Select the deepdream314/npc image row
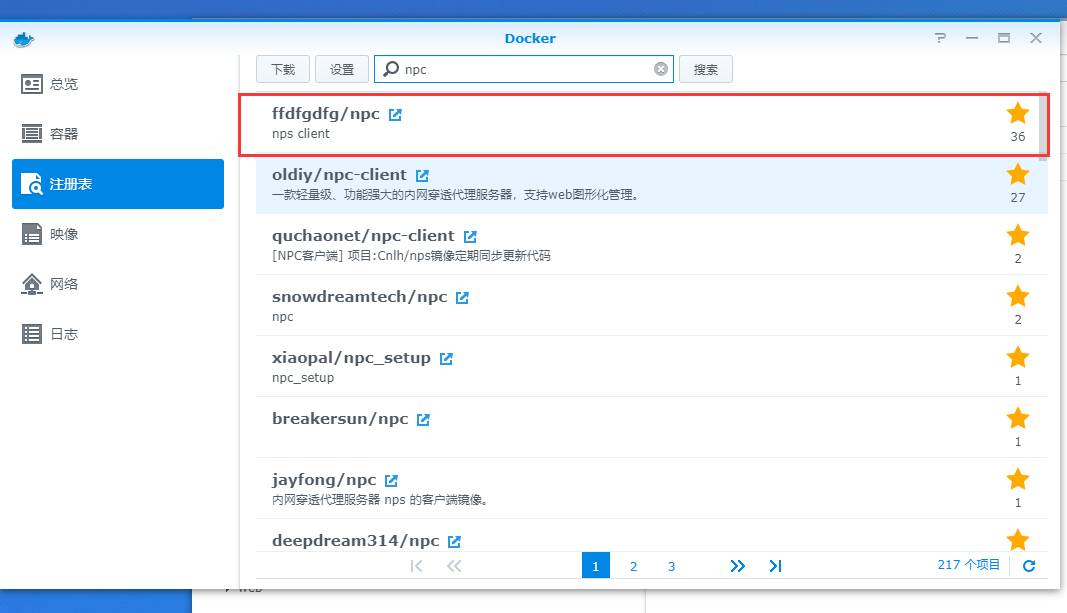 (x=651, y=535)
